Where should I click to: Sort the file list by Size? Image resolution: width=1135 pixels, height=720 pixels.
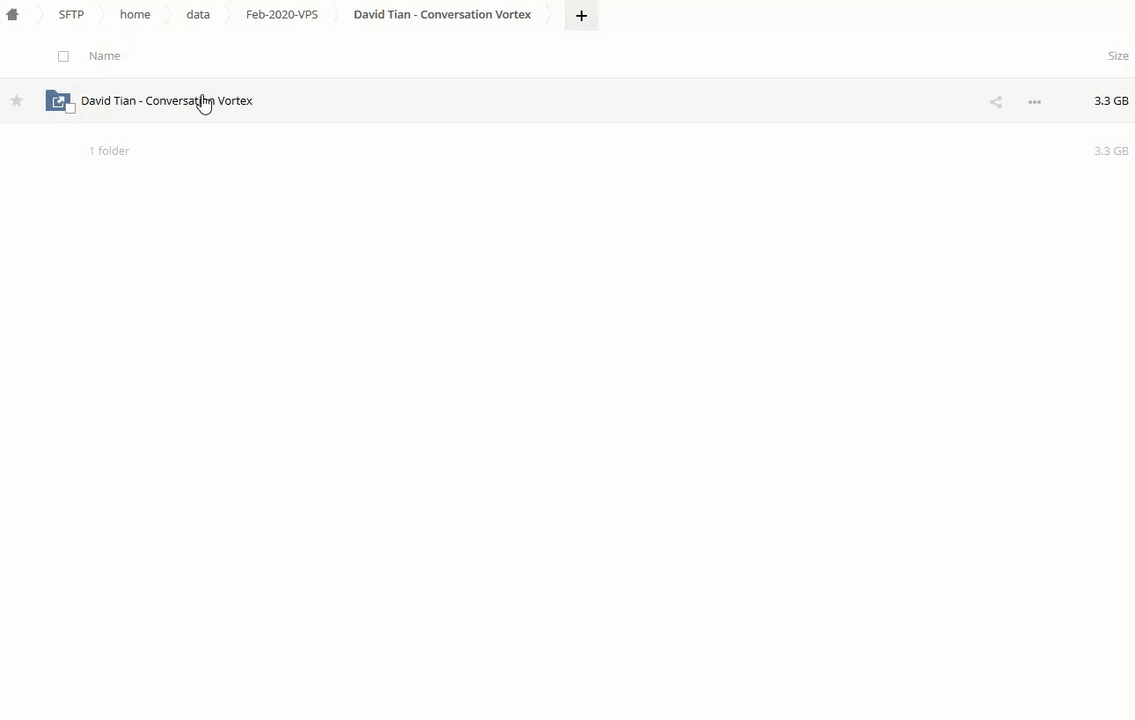point(1118,56)
